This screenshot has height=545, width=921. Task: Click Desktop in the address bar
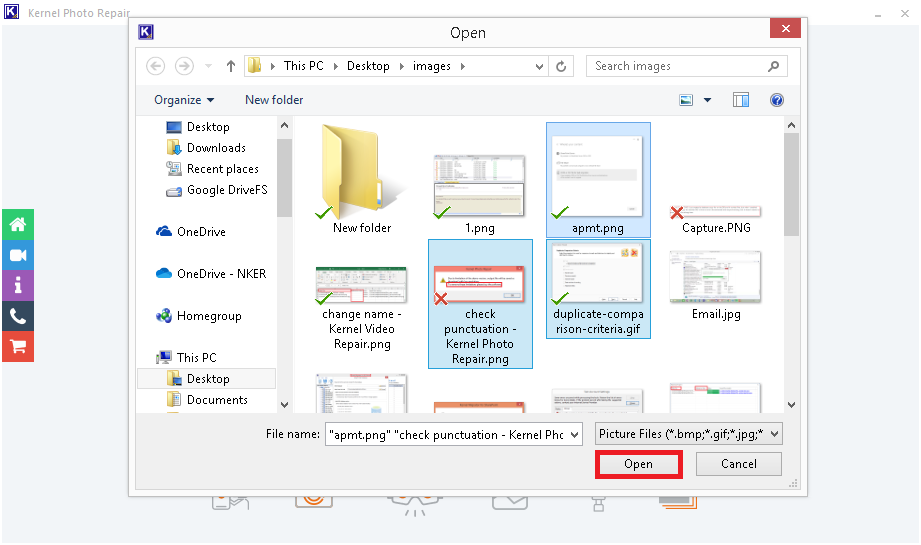tap(368, 66)
